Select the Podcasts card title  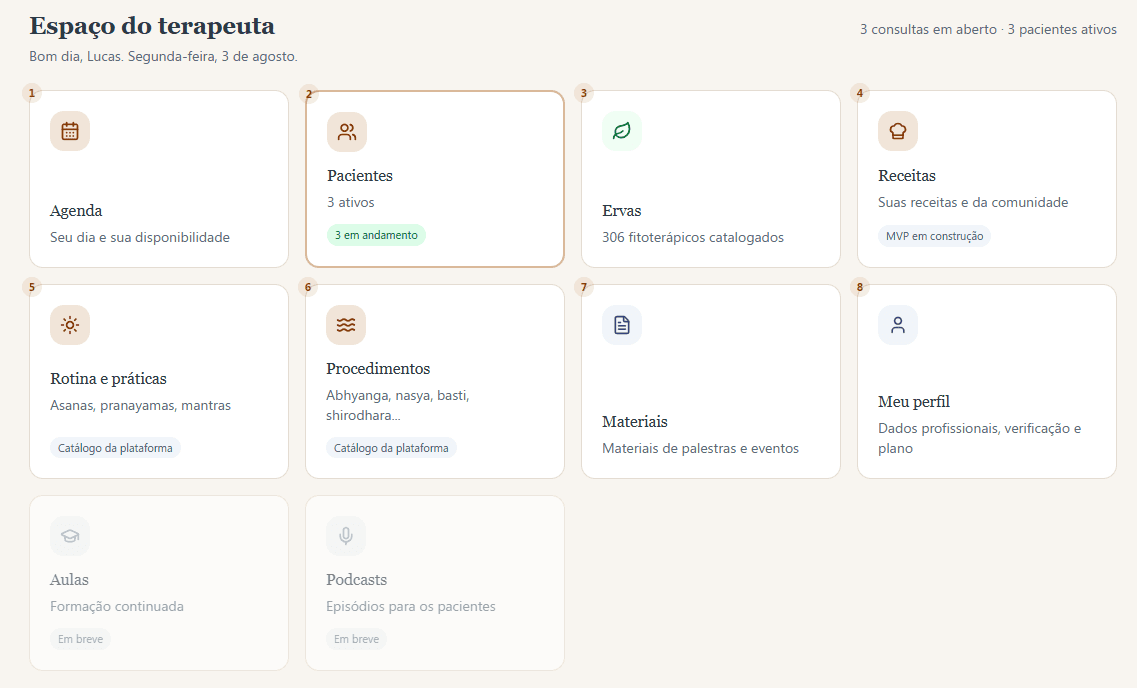(356, 580)
